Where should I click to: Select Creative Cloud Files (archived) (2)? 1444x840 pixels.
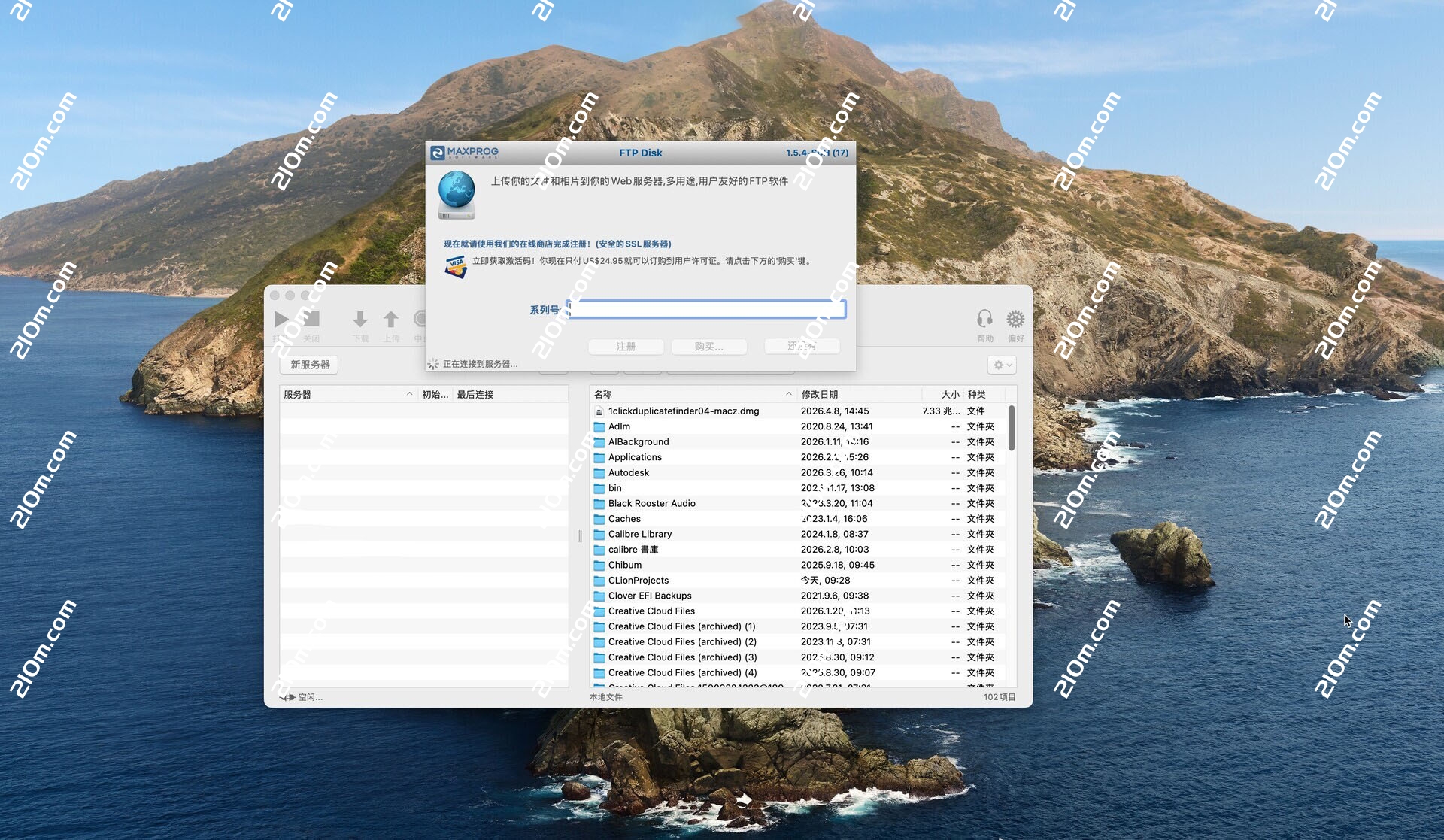coord(799,642)
